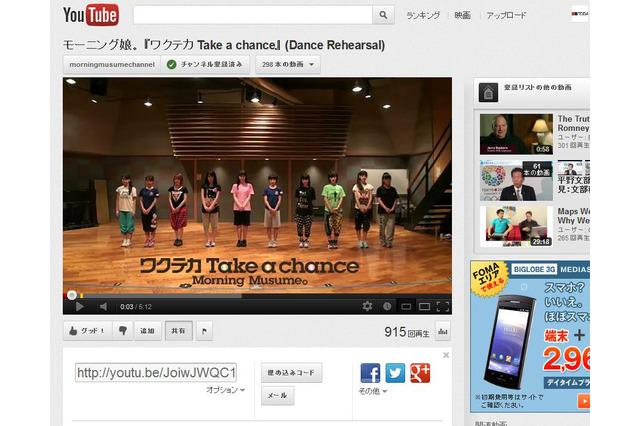The image size is (640, 426).
Task: Click the search magnifier button
Action: pyautogui.click(x=383, y=15)
